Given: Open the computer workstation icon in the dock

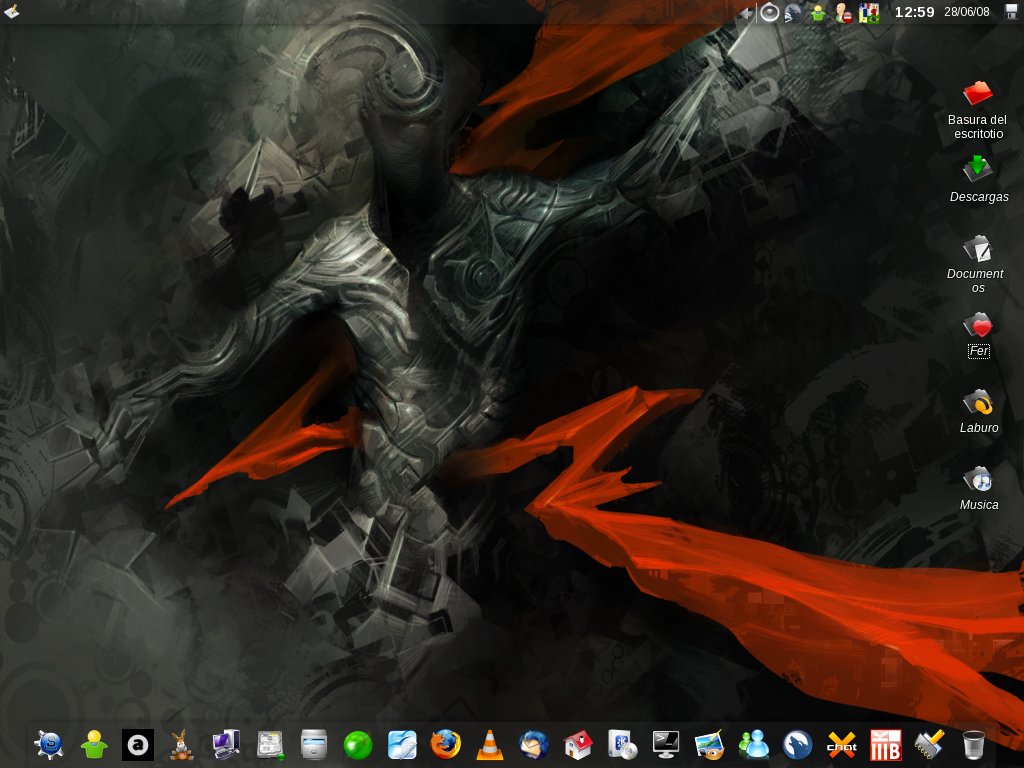Looking at the screenshot, I should 226,744.
